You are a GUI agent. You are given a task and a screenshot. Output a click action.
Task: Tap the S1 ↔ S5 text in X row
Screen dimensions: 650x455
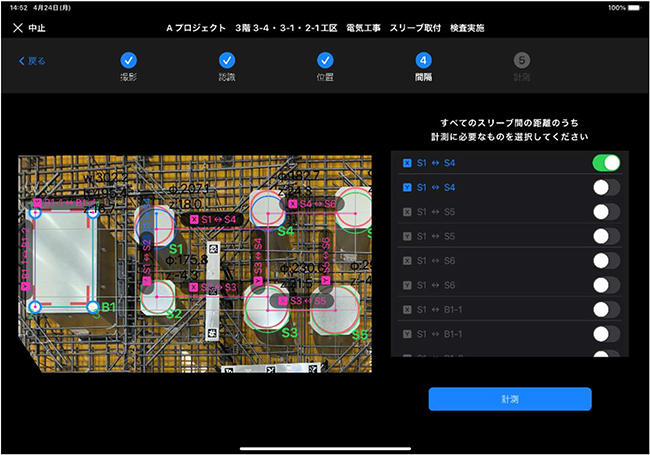(436, 212)
